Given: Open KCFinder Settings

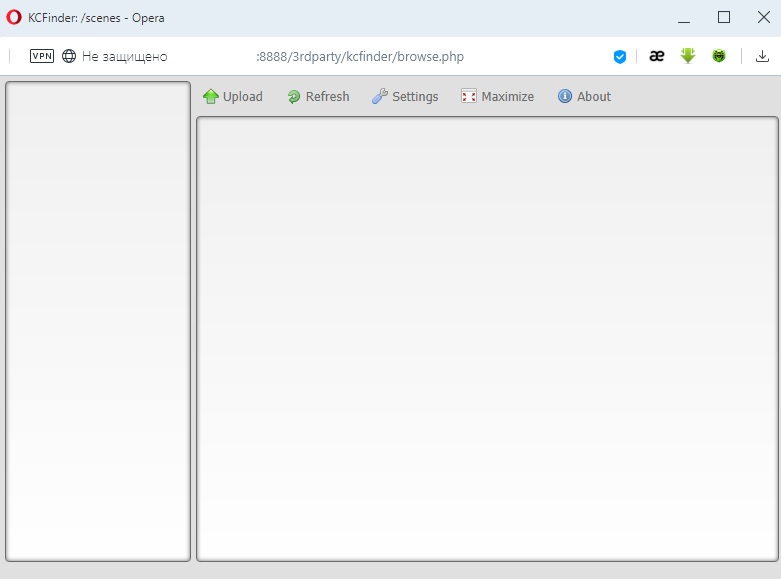Looking at the screenshot, I should 405,97.
